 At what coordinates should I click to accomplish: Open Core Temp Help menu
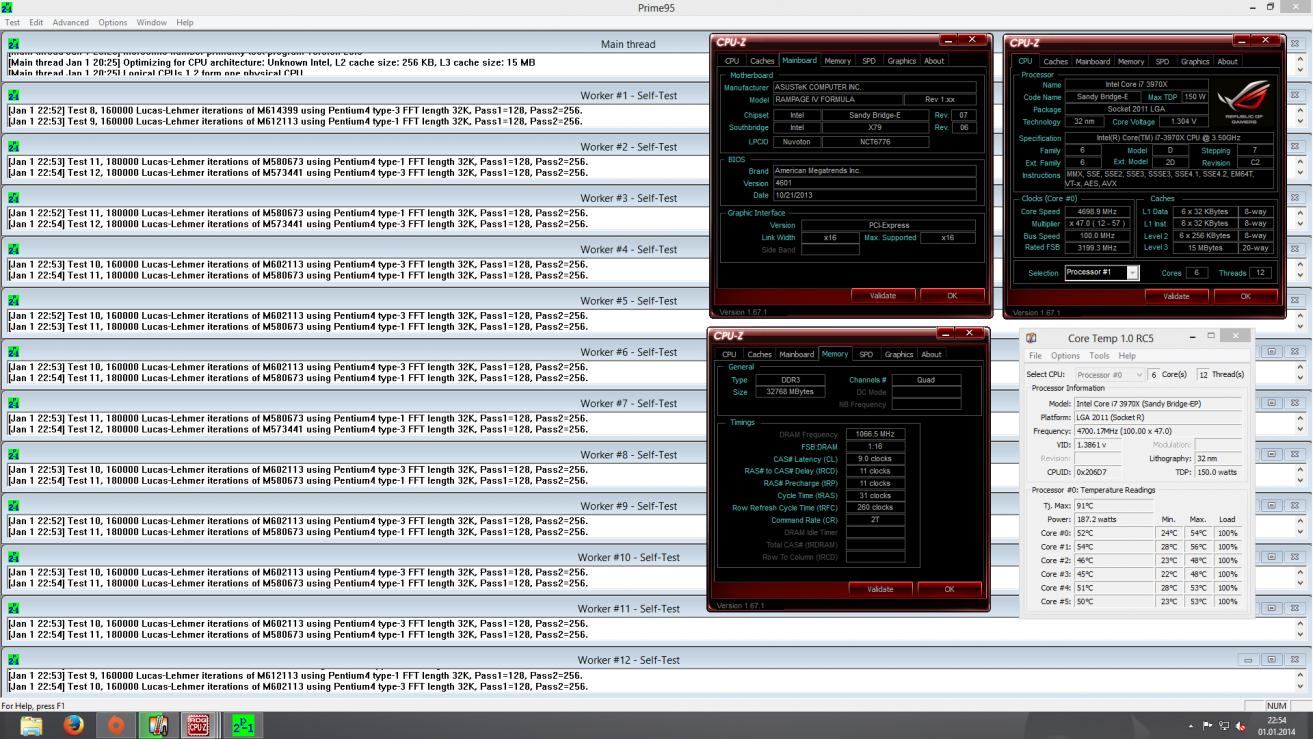tap(1127, 356)
